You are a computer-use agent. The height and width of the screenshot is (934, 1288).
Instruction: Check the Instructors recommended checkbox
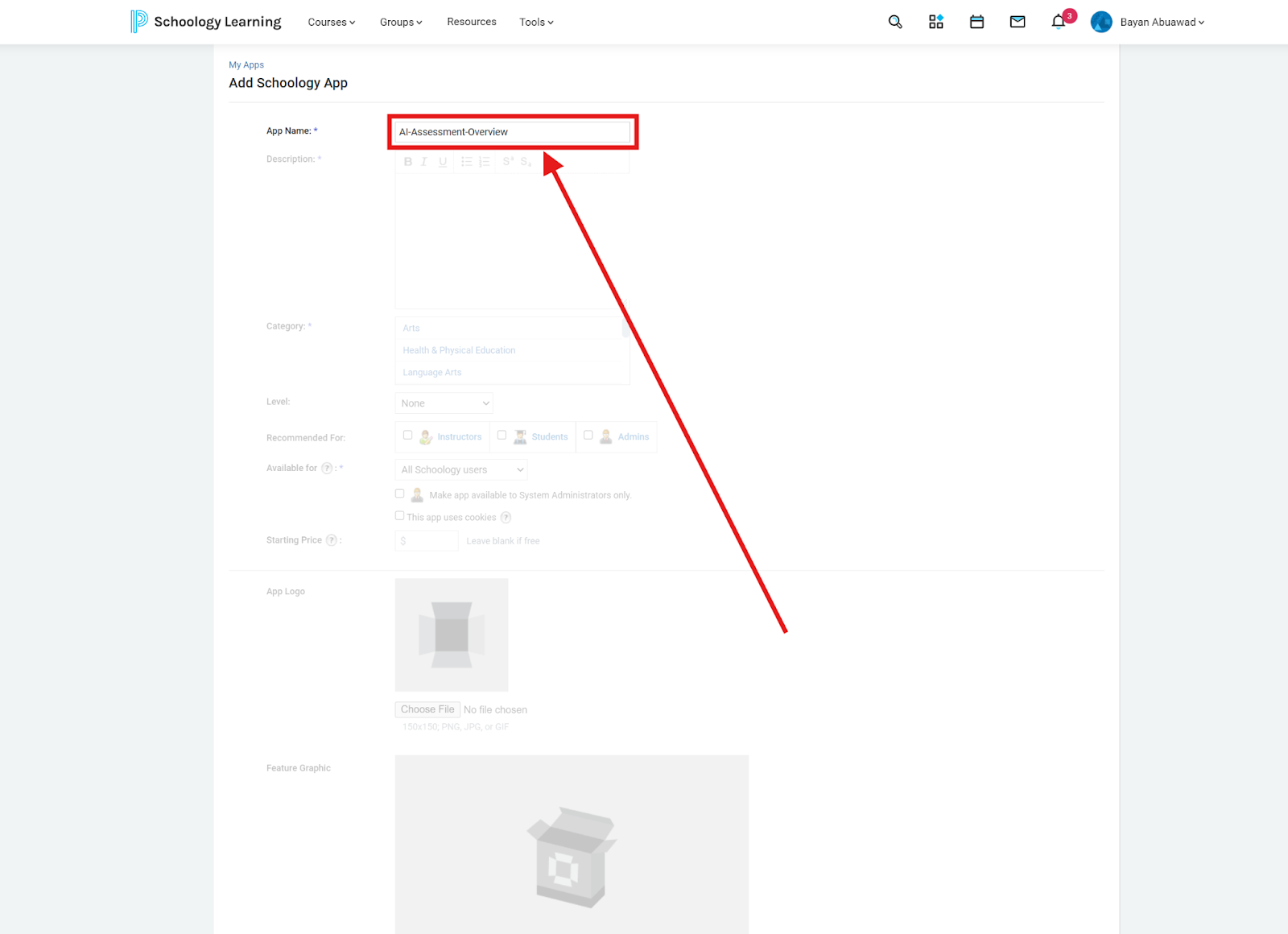click(408, 435)
